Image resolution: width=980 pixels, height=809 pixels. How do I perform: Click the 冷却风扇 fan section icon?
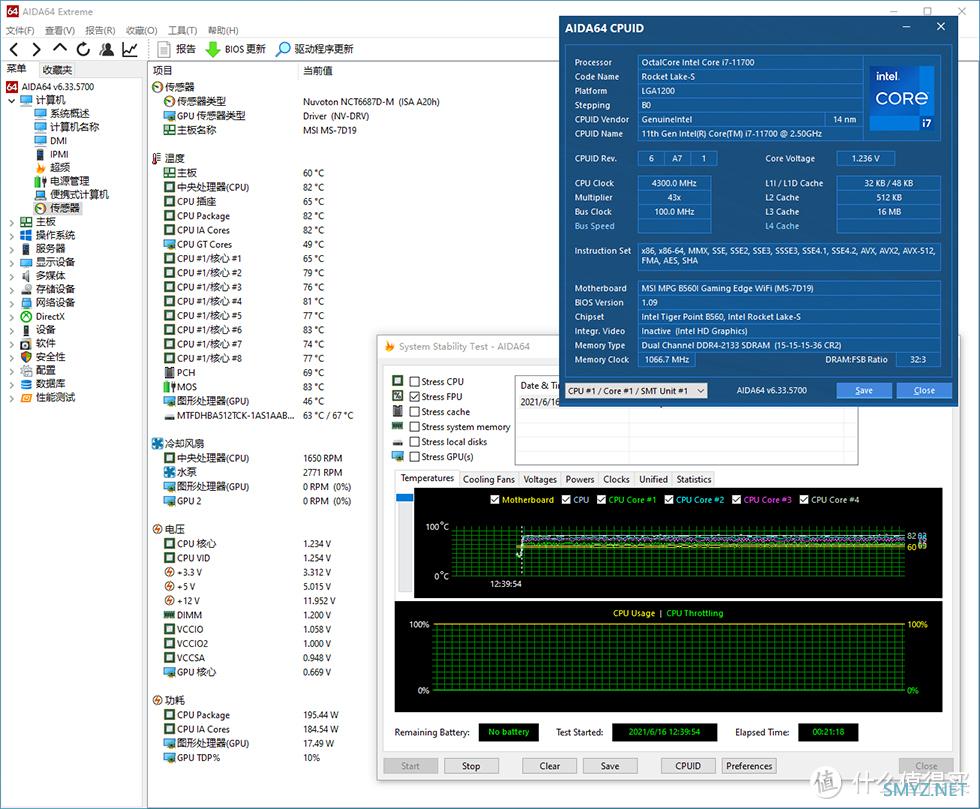[158, 443]
